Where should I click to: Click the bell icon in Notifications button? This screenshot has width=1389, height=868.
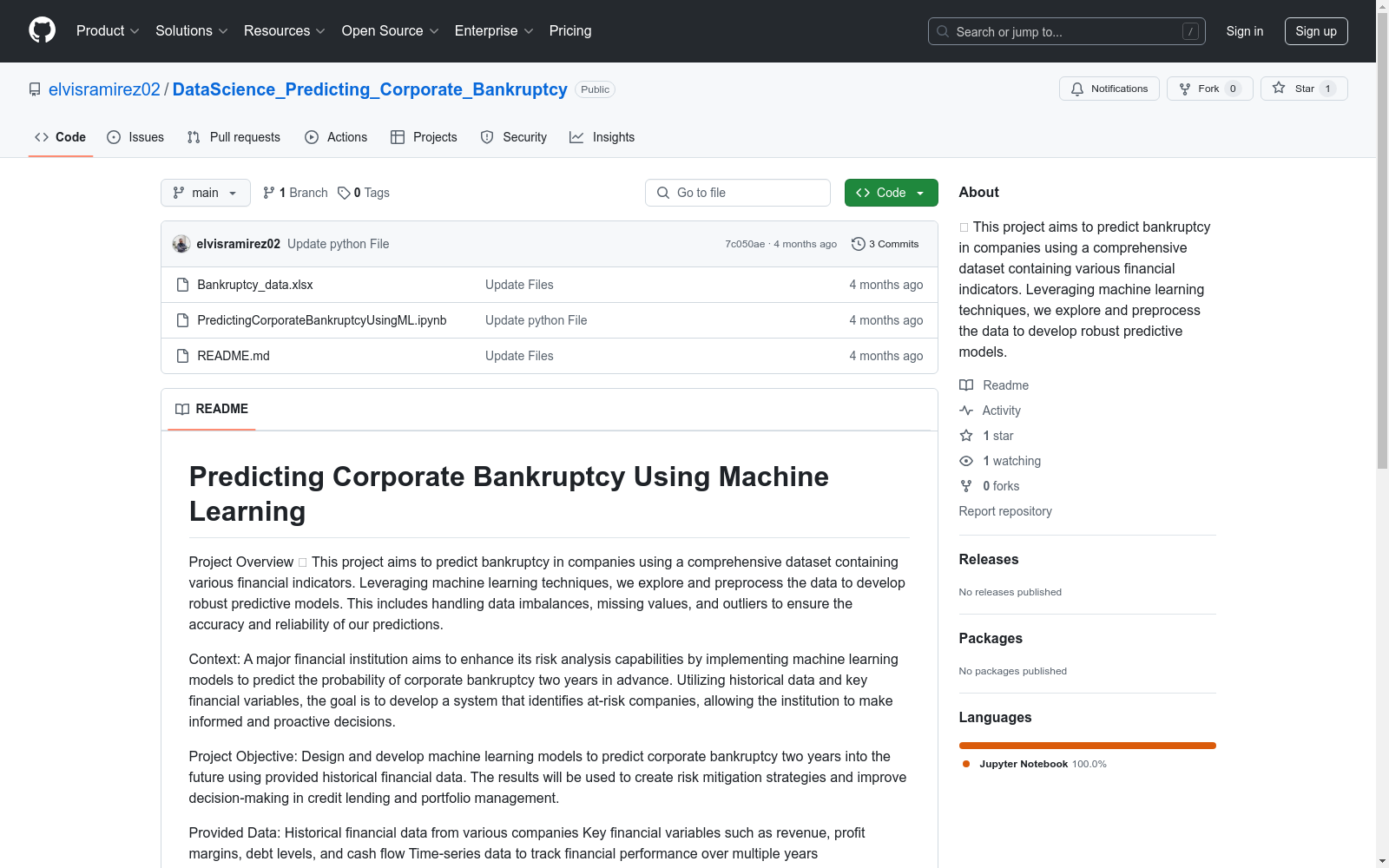coord(1077,89)
